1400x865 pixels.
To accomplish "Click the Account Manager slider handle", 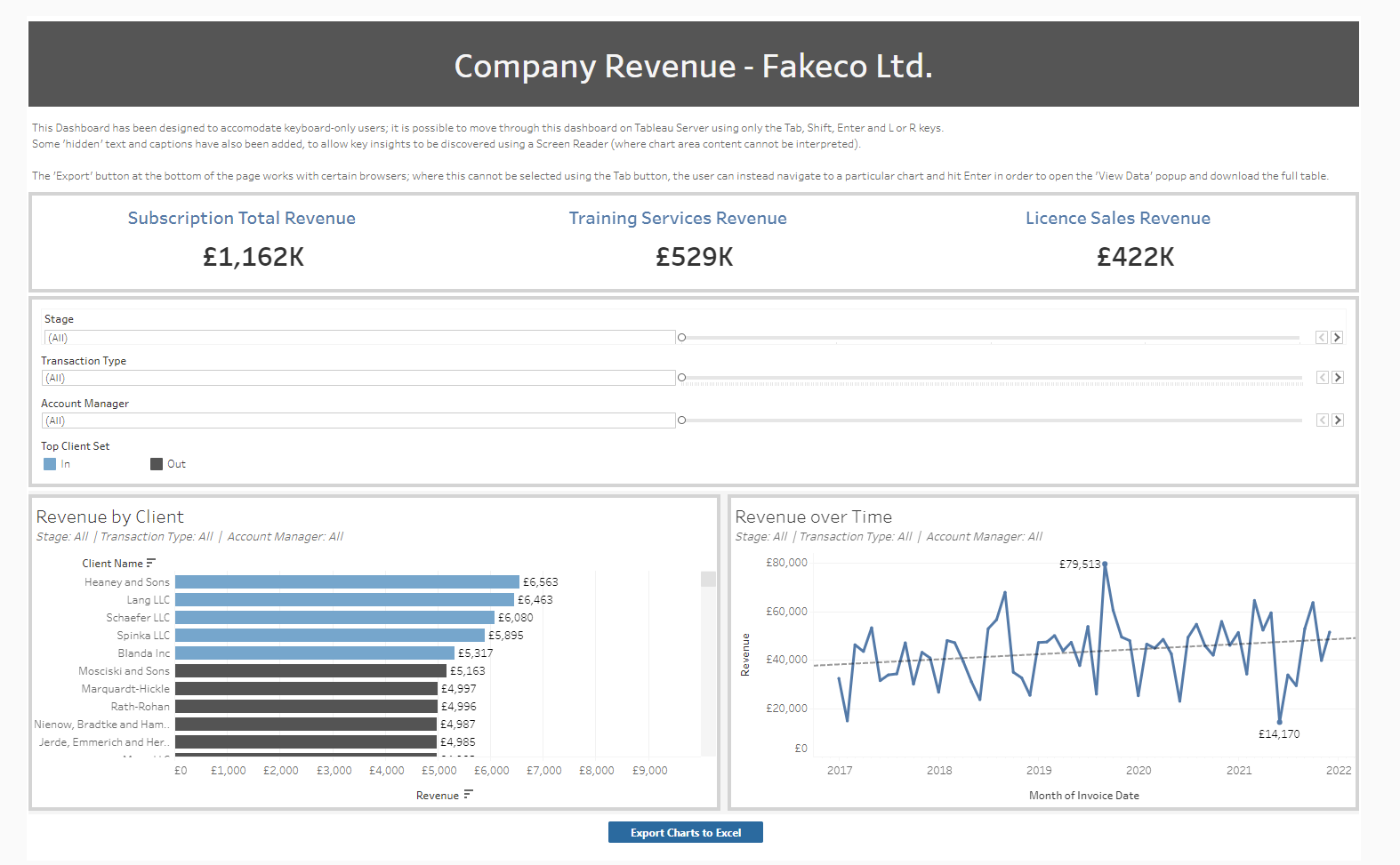I will tap(682, 420).
